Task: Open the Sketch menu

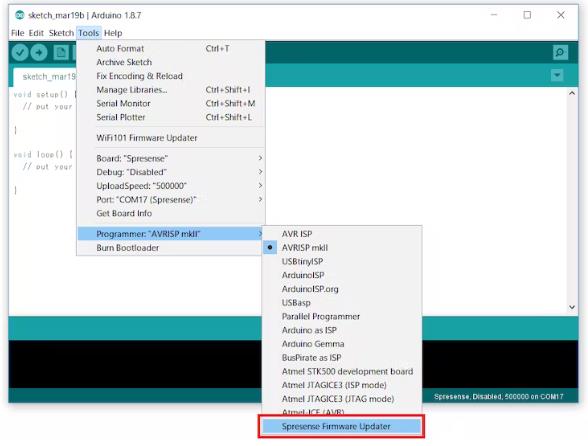Action: (x=61, y=33)
